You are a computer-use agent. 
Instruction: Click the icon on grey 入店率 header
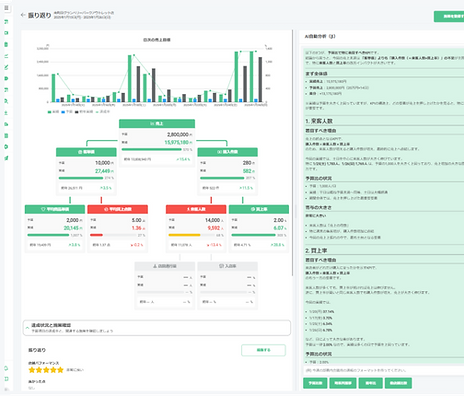pos(221,266)
